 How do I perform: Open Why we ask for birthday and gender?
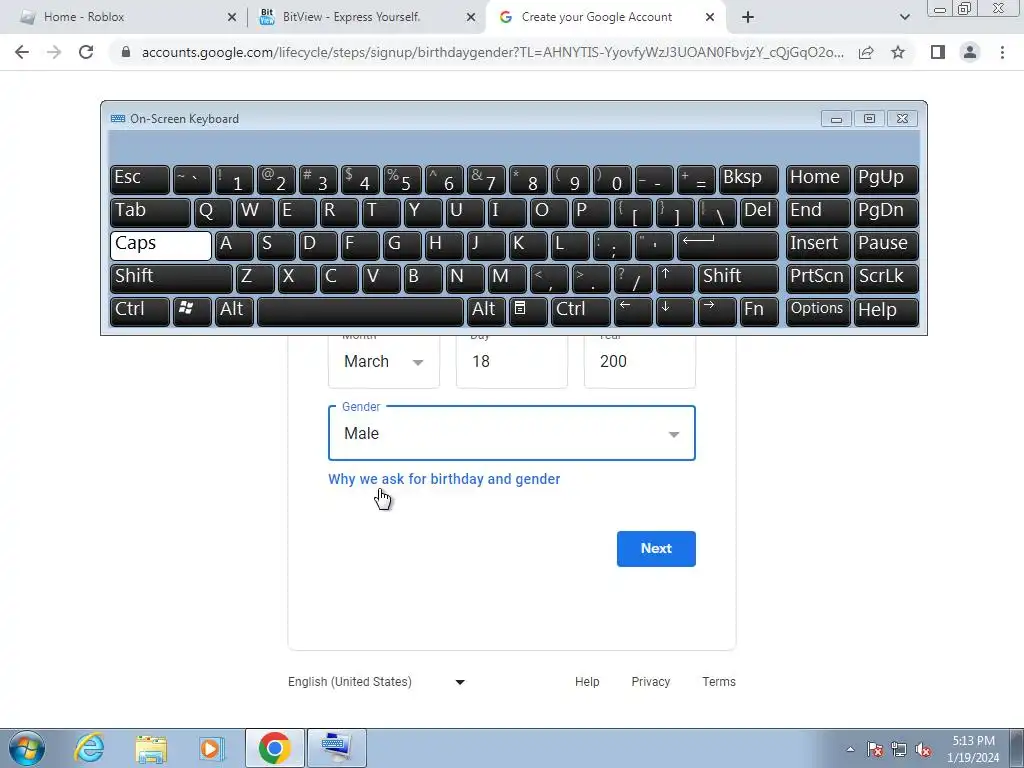point(444,479)
